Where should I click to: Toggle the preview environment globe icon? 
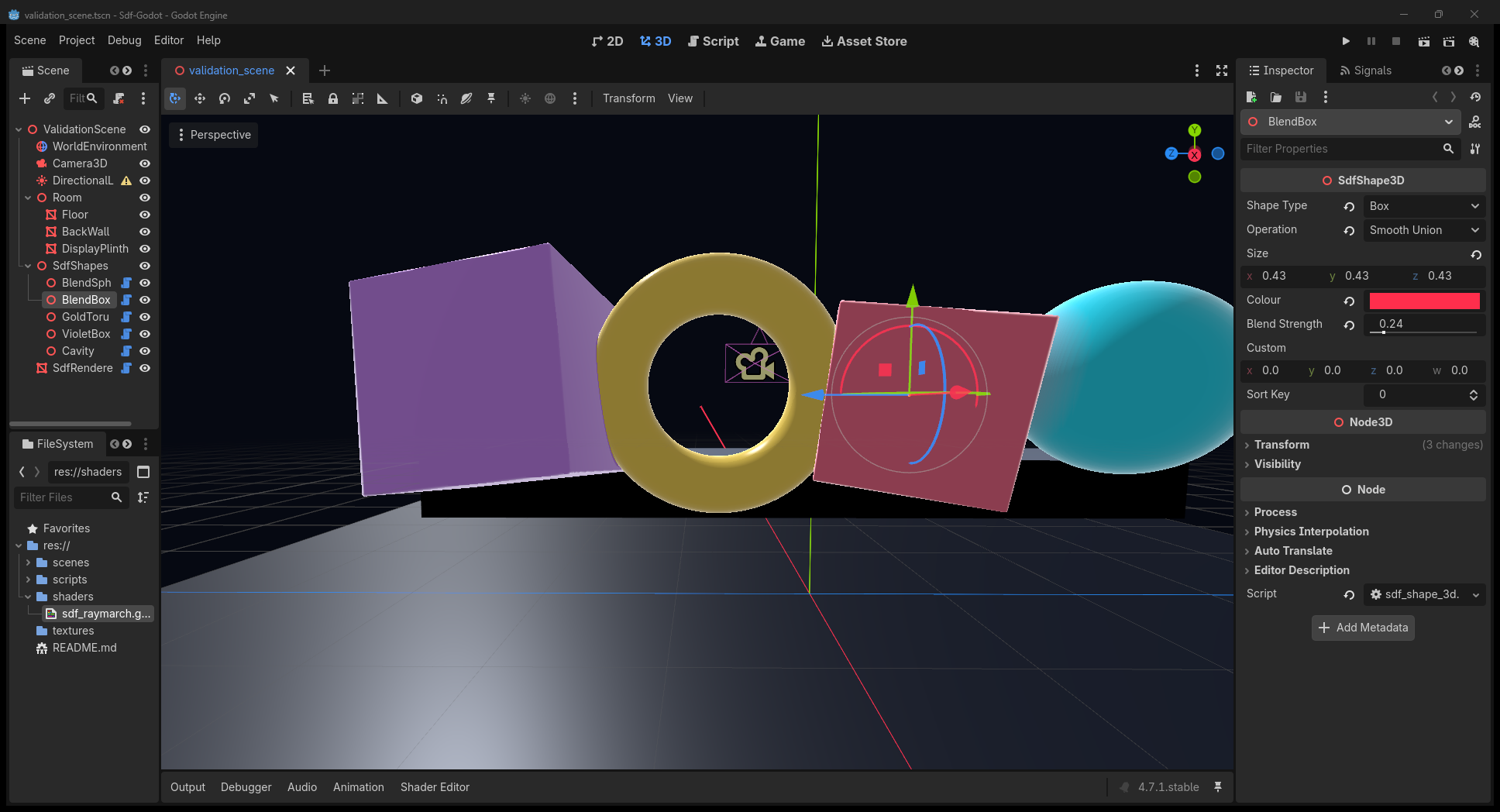(x=550, y=98)
